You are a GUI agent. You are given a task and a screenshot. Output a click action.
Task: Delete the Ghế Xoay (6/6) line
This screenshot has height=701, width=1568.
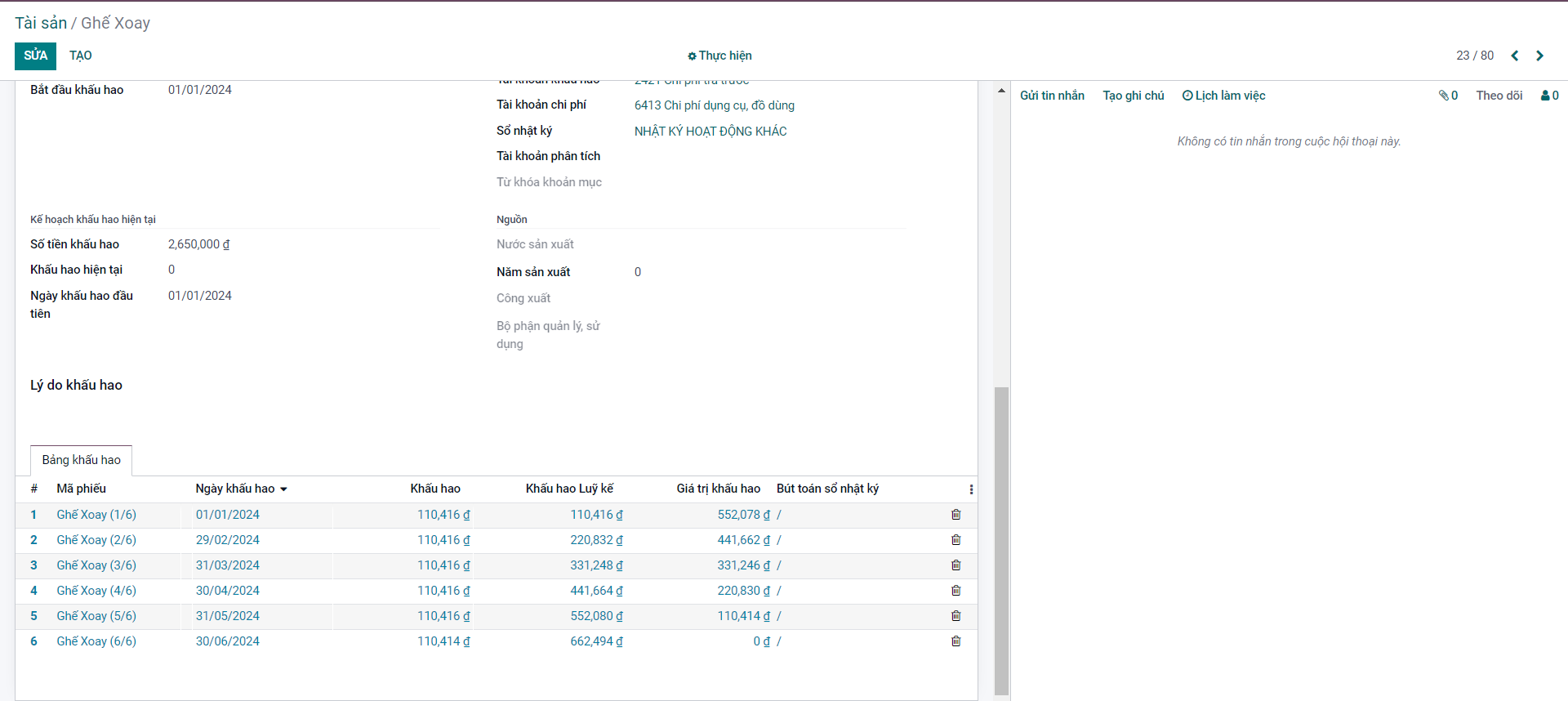(x=955, y=641)
